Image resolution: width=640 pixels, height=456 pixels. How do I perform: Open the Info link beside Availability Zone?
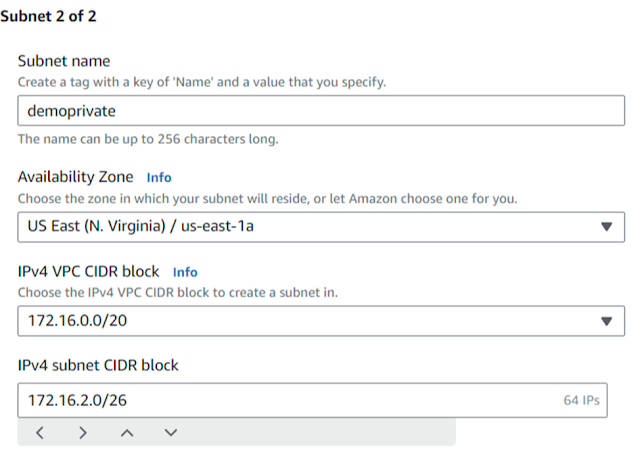pos(159,177)
